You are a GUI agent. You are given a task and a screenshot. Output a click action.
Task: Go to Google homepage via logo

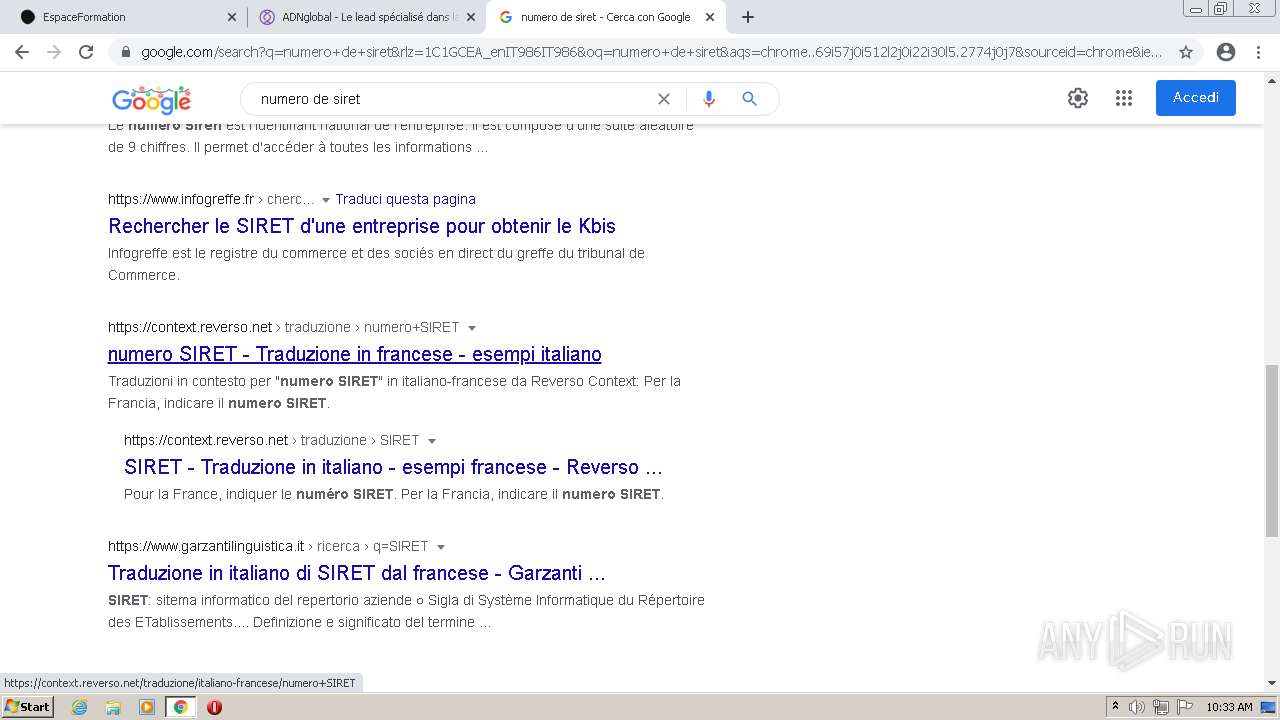151,99
